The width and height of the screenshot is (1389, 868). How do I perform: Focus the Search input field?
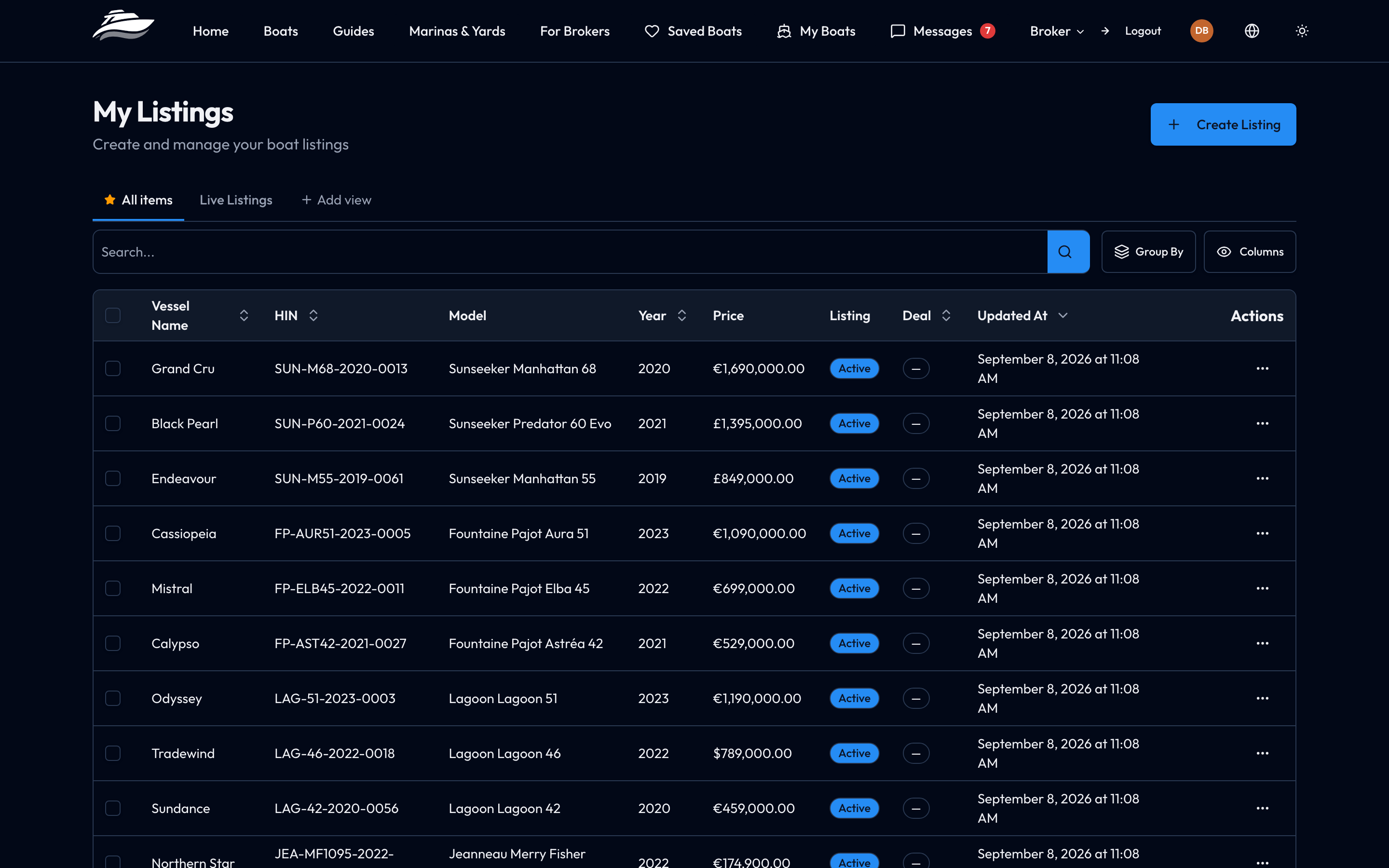tap(570, 252)
